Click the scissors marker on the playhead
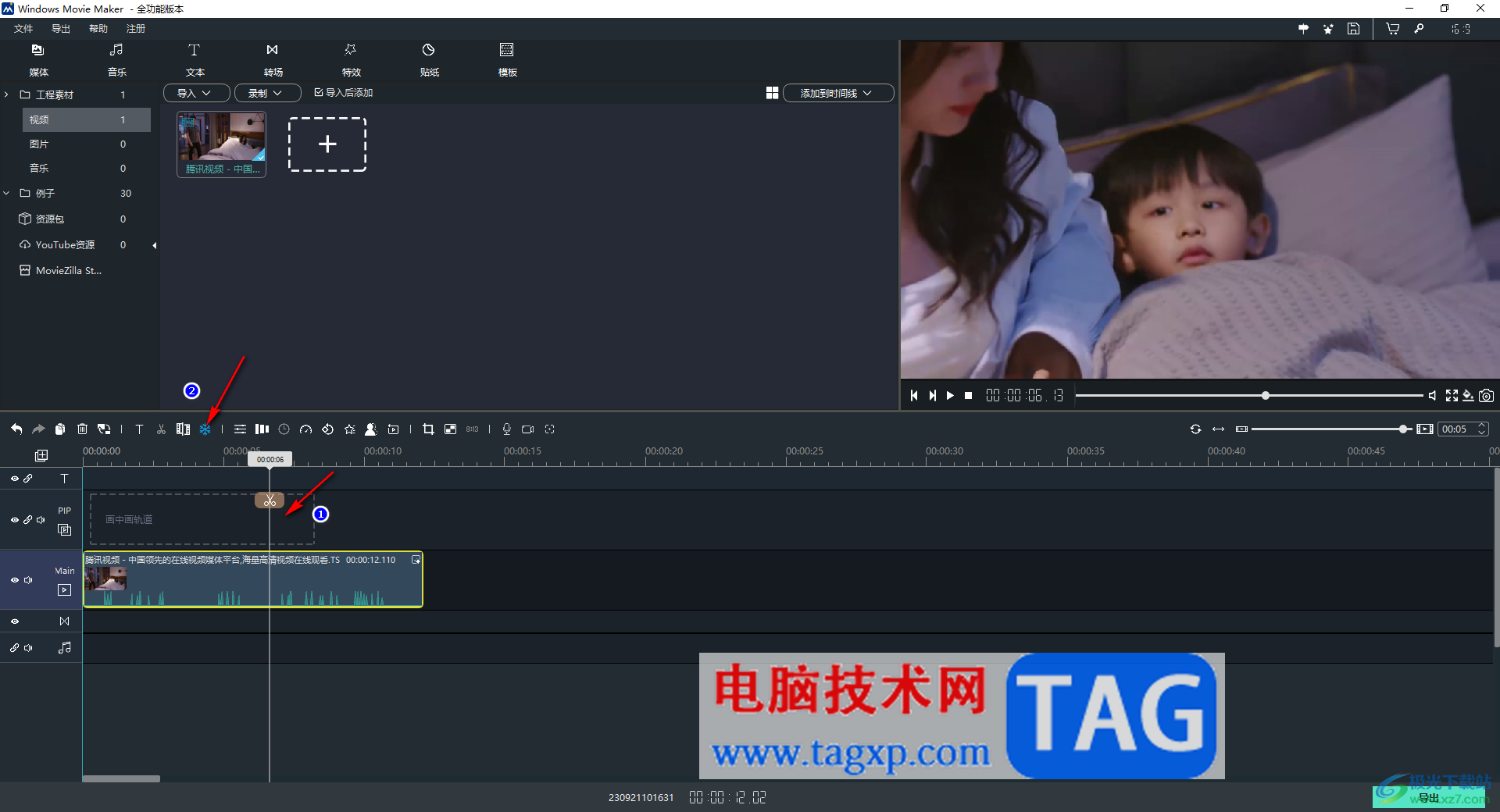This screenshot has width=1500, height=812. pyautogui.click(x=270, y=500)
